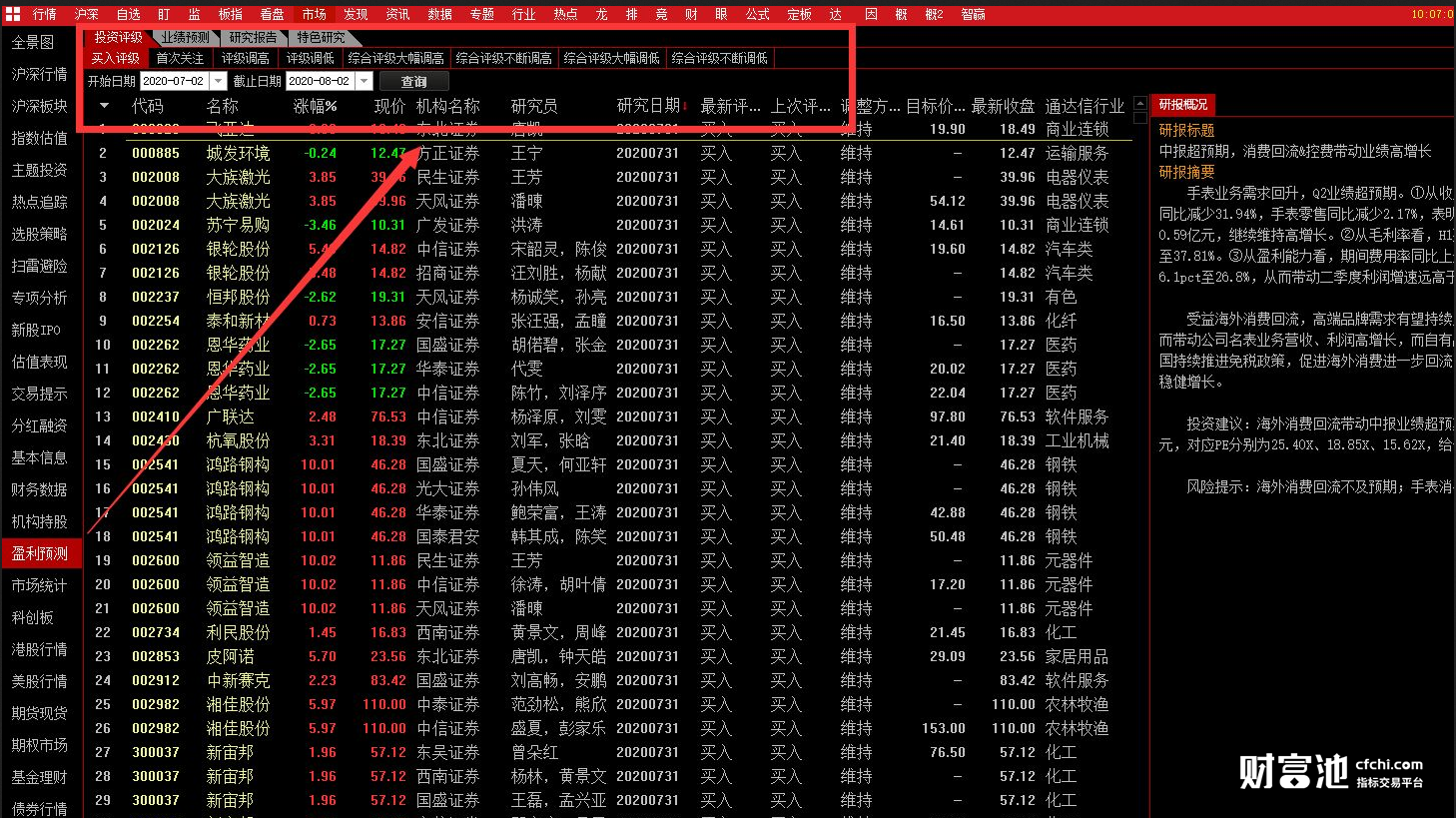1456x818 pixels.
Task: Open 沪深行情 in the left sidebar
Action: pyautogui.click(x=40, y=74)
